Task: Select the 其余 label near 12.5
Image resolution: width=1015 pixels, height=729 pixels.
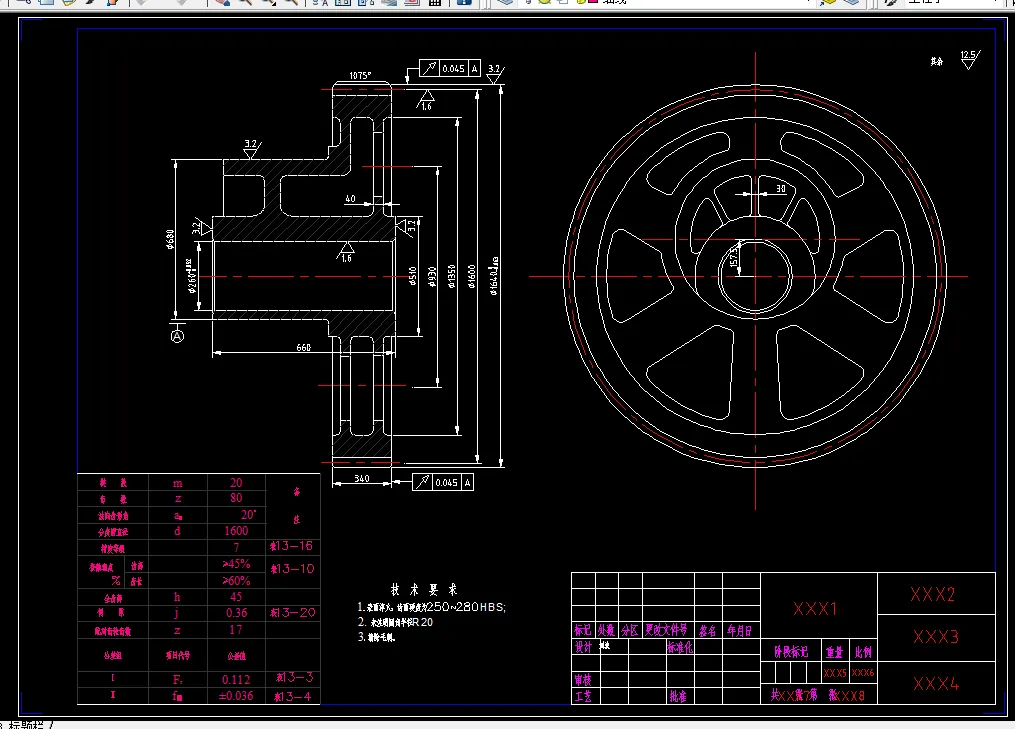Action: pos(937,62)
